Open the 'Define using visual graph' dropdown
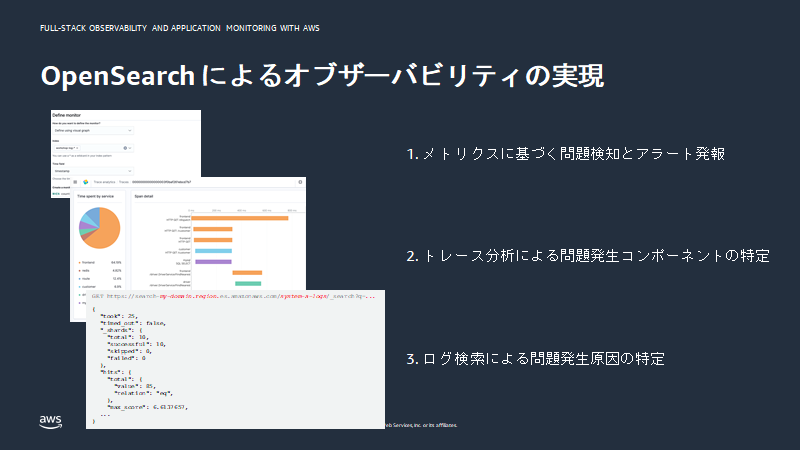This screenshot has width=800, height=450. pos(93,131)
